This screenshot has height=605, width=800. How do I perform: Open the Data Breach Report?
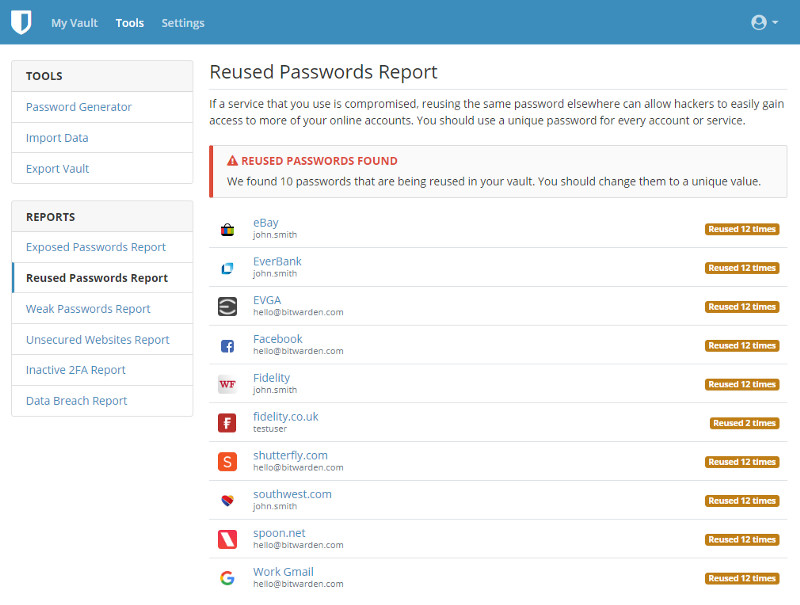77,401
